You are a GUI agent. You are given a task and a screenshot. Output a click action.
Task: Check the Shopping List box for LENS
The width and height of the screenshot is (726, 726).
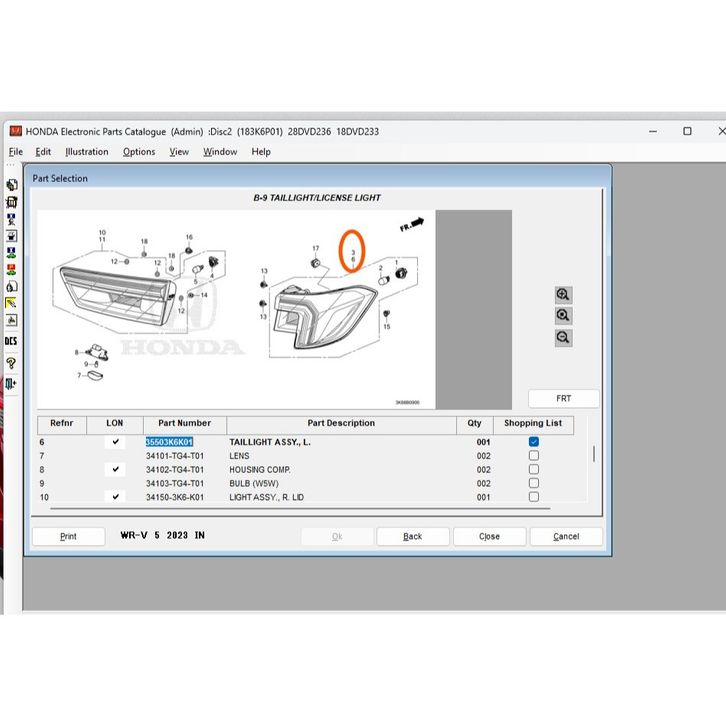pos(534,456)
